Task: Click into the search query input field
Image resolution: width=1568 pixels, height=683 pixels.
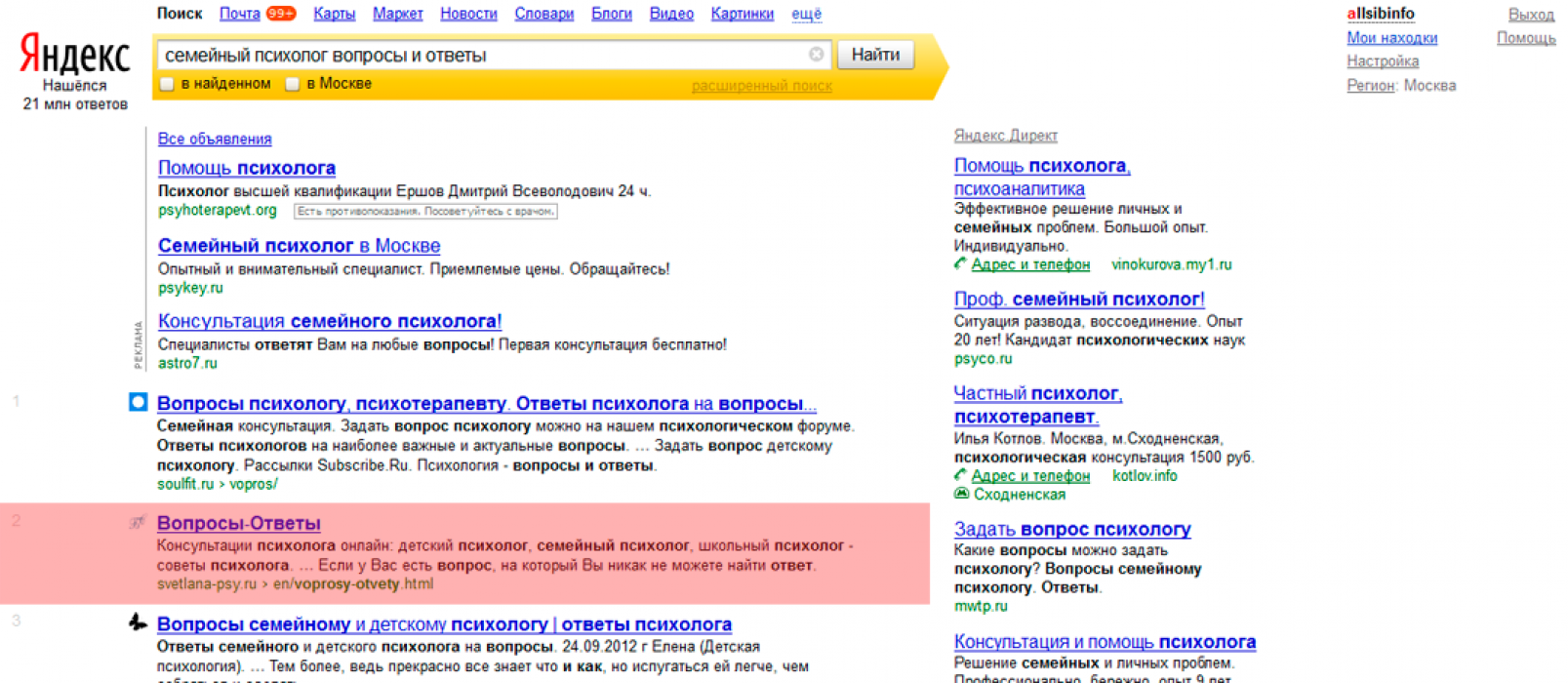Action: point(484,55)
